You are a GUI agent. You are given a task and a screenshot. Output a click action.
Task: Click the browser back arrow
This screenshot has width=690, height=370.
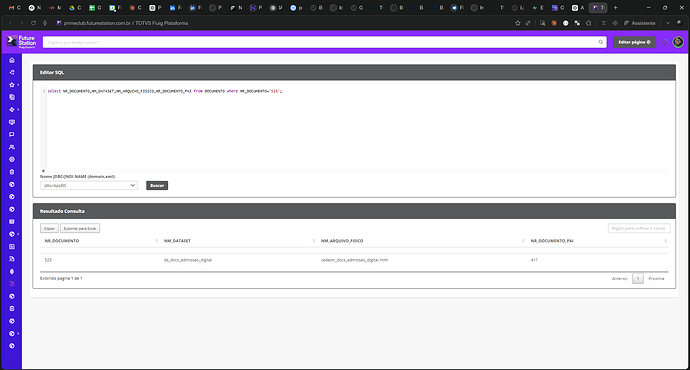click(x=11, y=23)
